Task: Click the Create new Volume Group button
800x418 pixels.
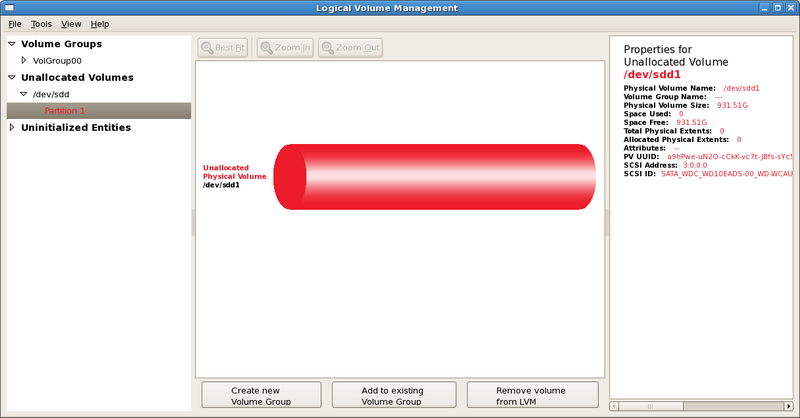Action: coord(260,395)
